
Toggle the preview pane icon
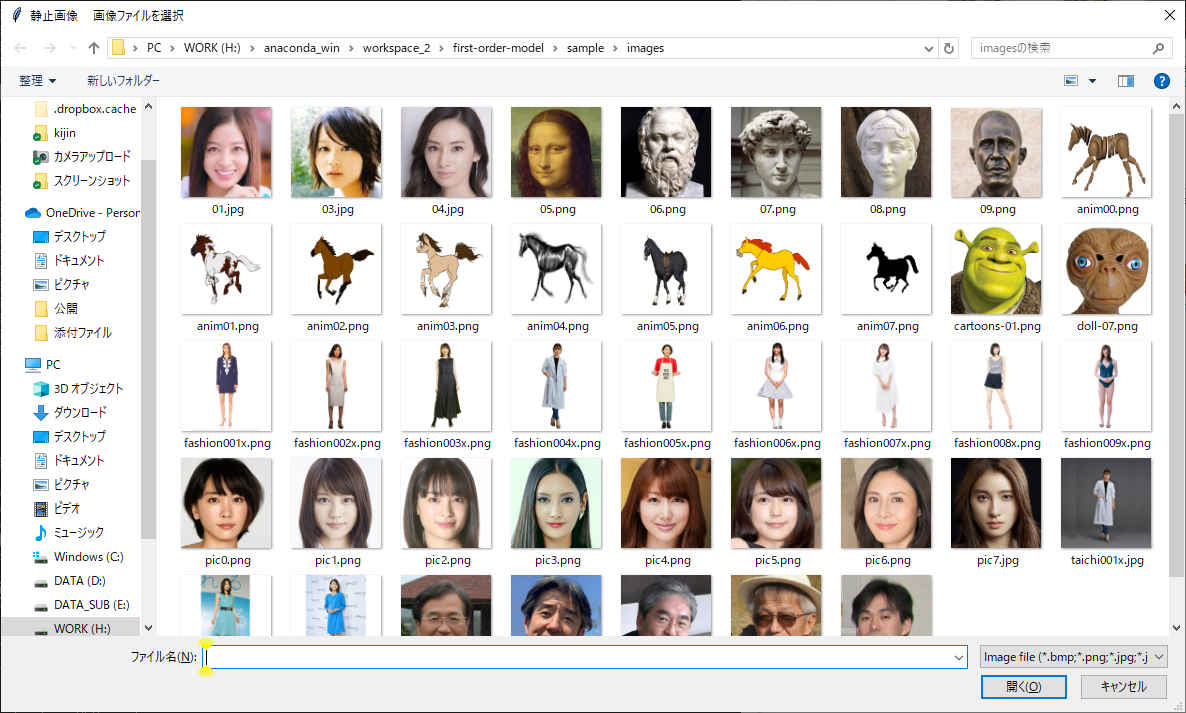(x=1126, y=81)
